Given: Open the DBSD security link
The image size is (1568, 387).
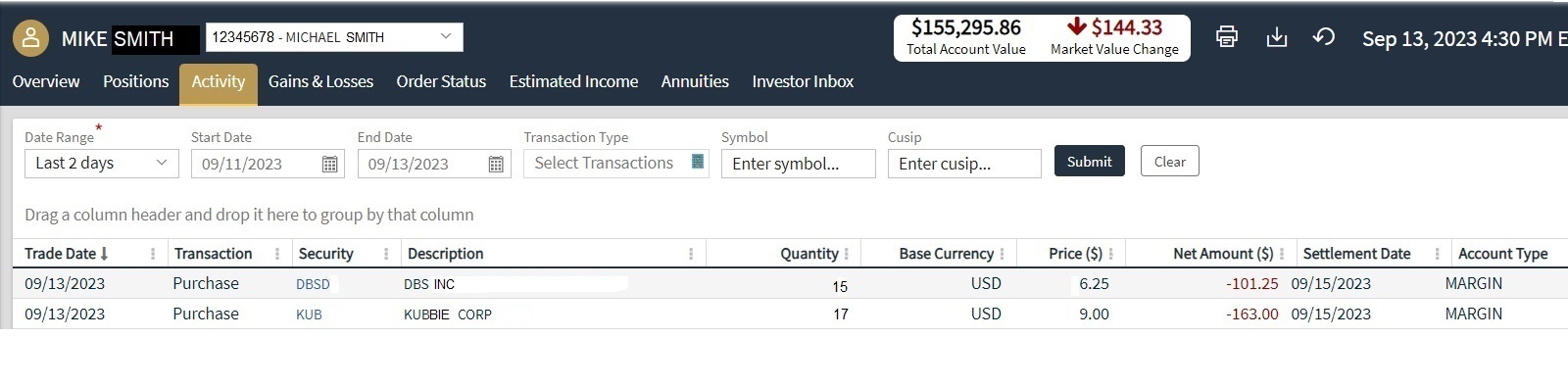Looking at the screenshot, I should pyautogui.click(x=313, y=284).
